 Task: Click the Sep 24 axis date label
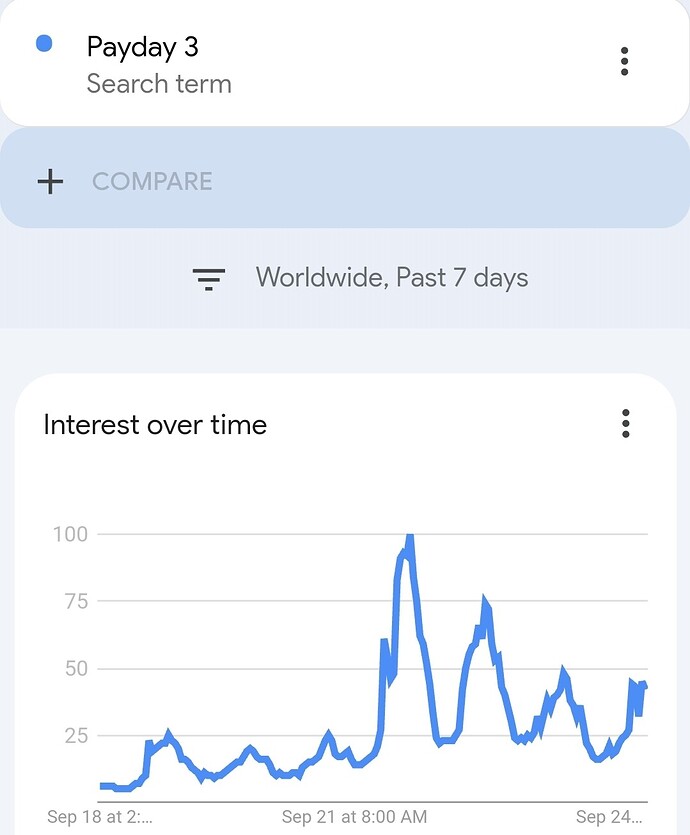click(x=609, y=816)
